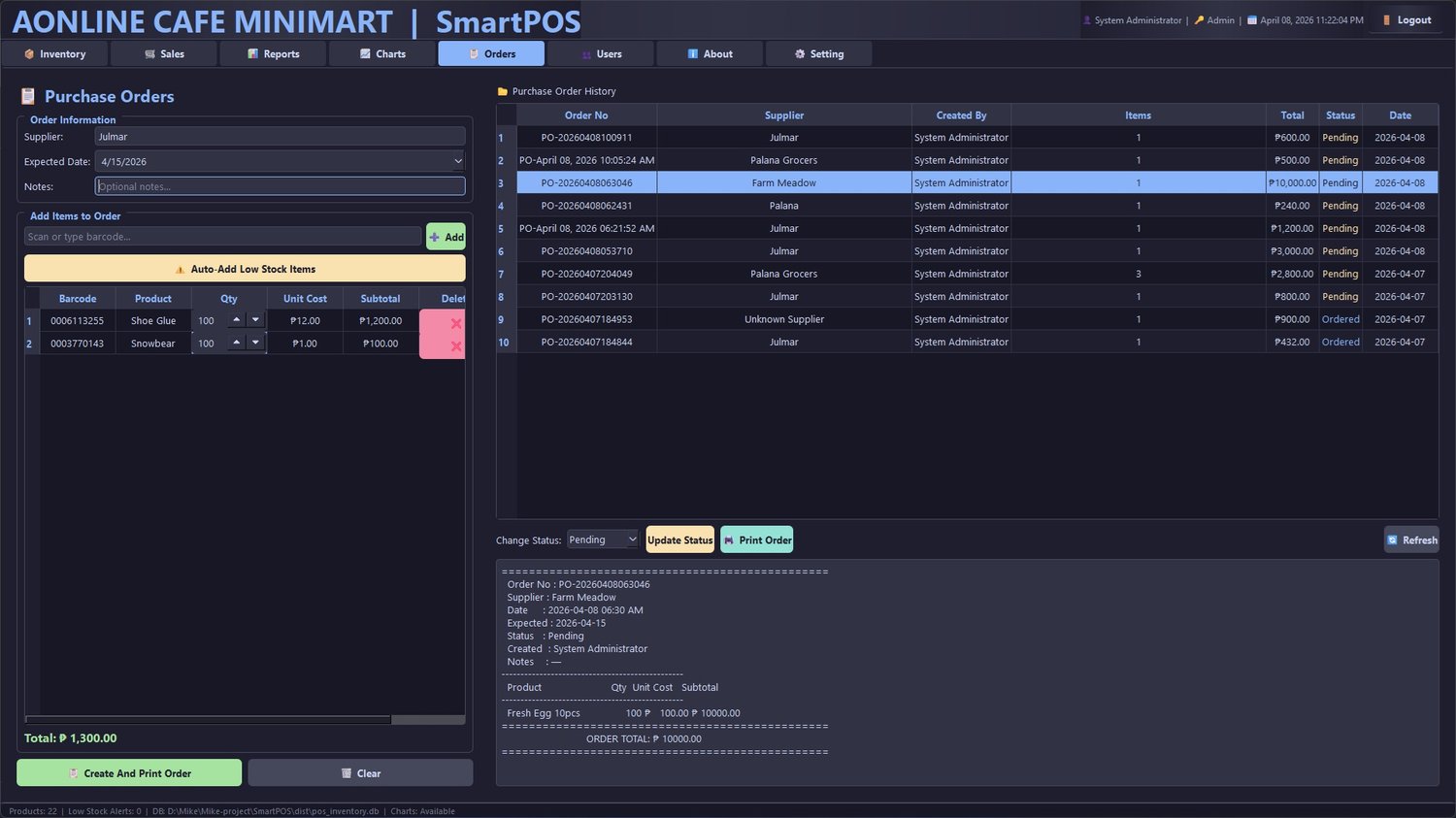Sort history by Date column header
Image resolution: width=1456 pixels, height=818 pixels.
1400,115
